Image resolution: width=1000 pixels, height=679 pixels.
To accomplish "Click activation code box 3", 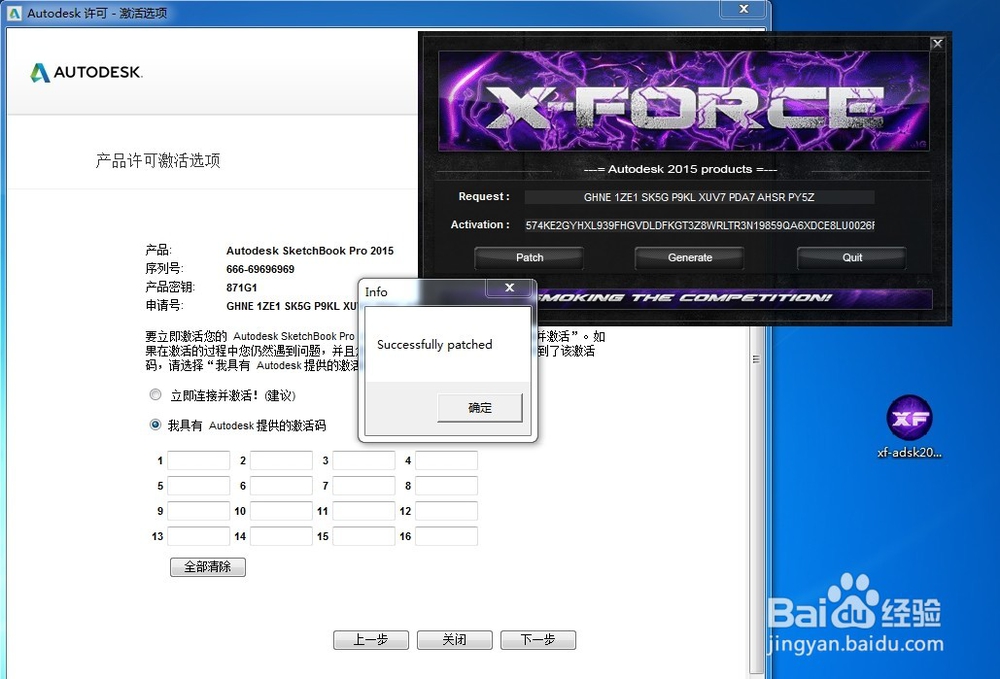I will click(x=364, y=460).
